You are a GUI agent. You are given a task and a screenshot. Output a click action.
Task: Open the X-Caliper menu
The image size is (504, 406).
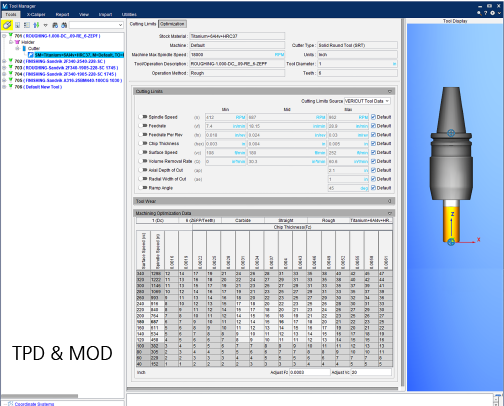tap(36, 14)
